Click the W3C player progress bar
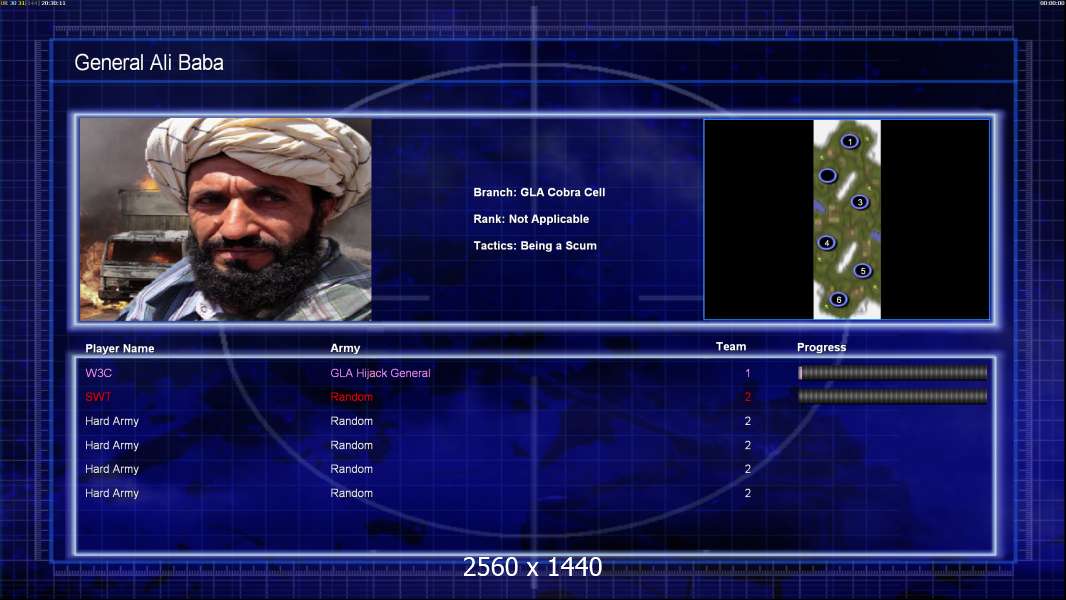The height and width of the screenshot is (600, 1066). (x=892, y=373)
